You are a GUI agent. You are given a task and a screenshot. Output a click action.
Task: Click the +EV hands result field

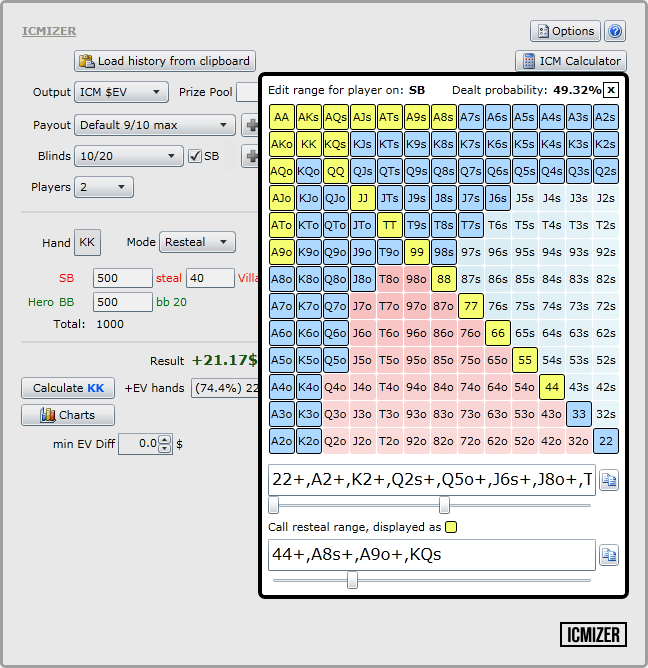point(225,388)
